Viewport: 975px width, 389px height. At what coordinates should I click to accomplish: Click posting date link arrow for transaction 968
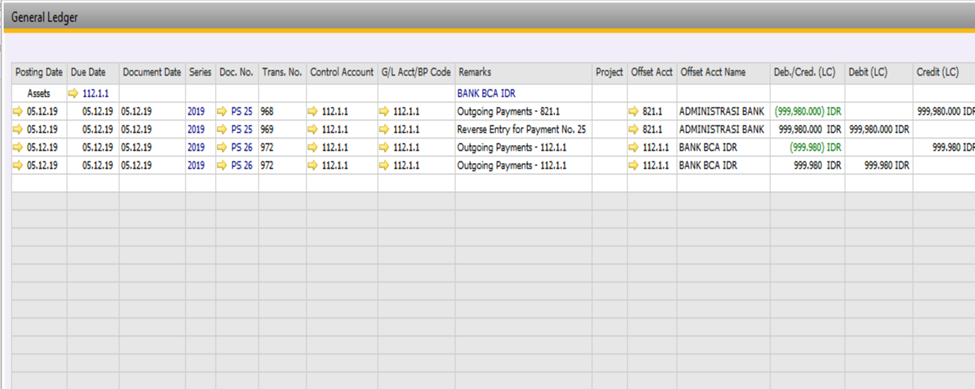[19, 112]
